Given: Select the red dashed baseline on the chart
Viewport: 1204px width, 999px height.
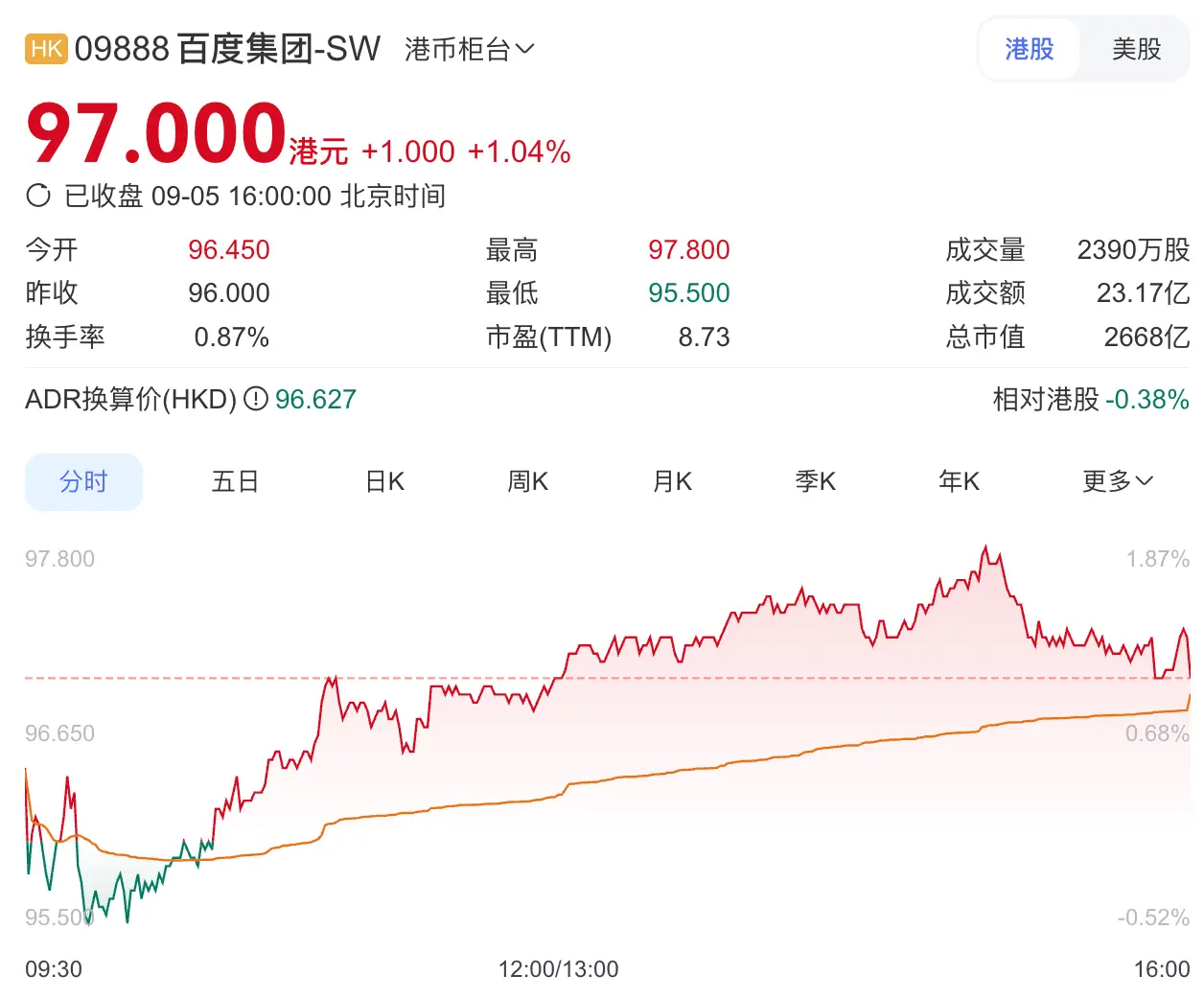Looking at the screenshot, I should [575, 677].
